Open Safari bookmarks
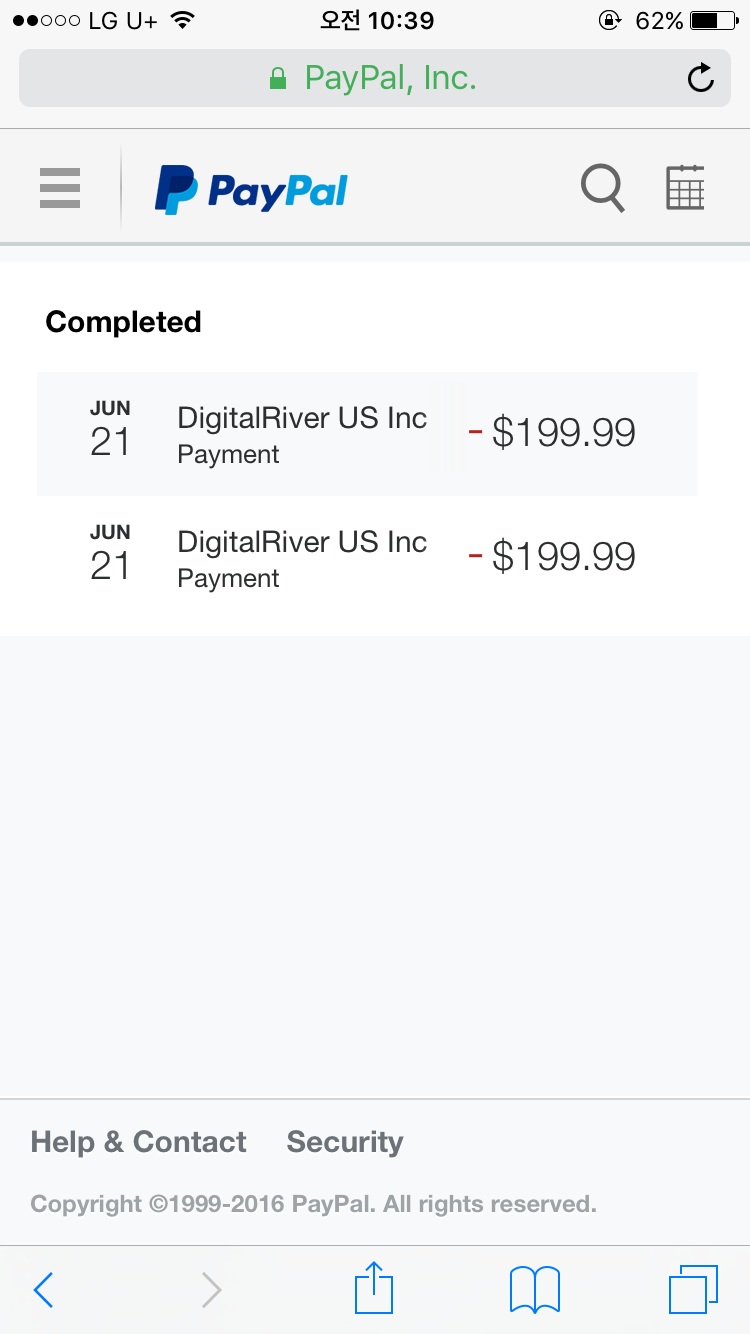This screenshot has width=750, height=1334. [x=534, y=1288]
